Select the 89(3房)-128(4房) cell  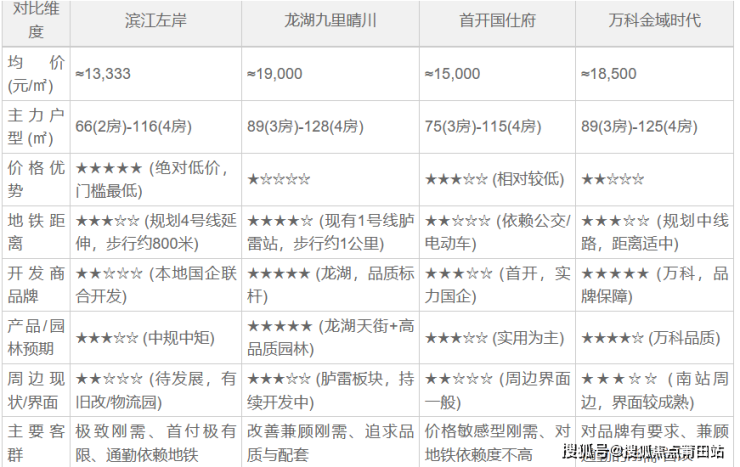[330, 126]
